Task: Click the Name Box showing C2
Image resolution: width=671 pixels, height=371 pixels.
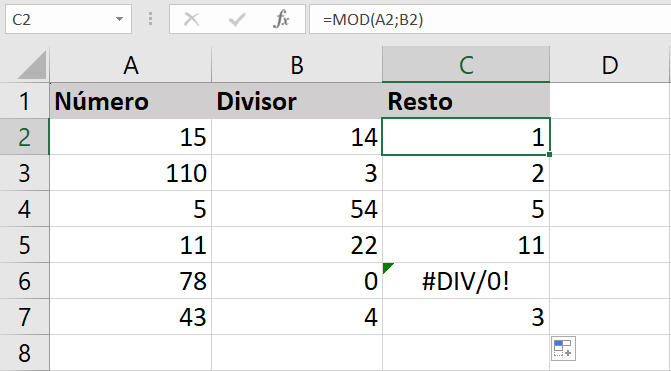Action: click(x=68, y=19)
